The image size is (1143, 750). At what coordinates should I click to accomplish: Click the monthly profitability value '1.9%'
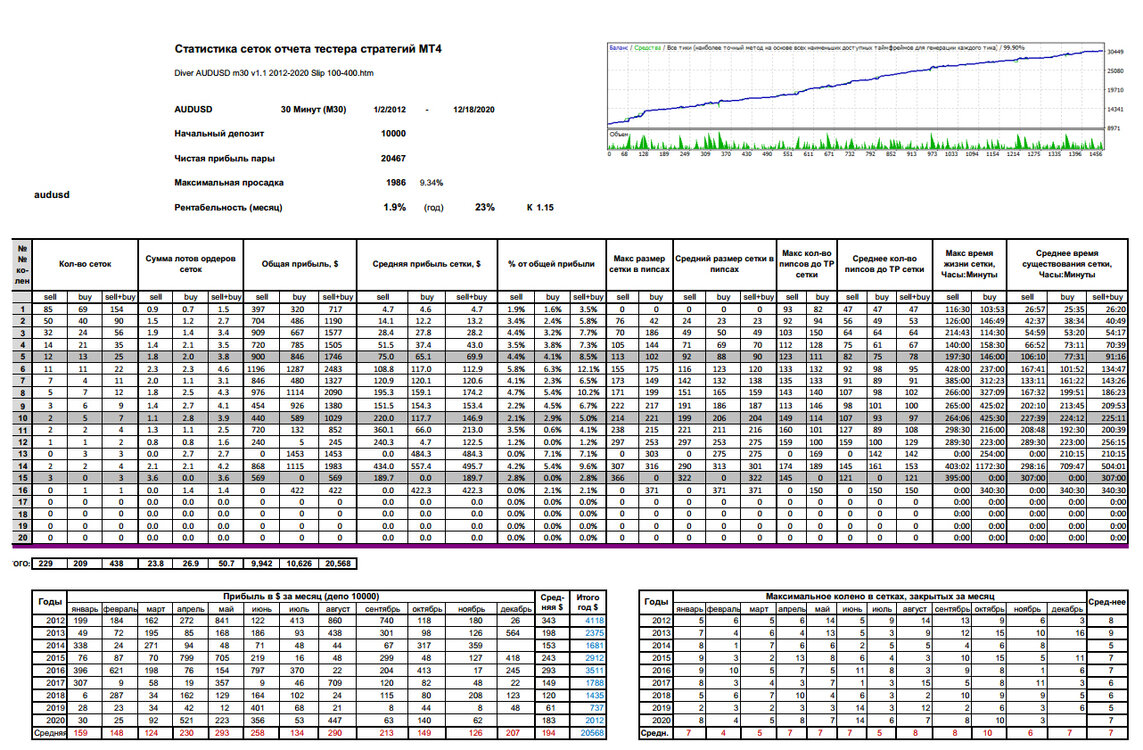click(394, 208)
